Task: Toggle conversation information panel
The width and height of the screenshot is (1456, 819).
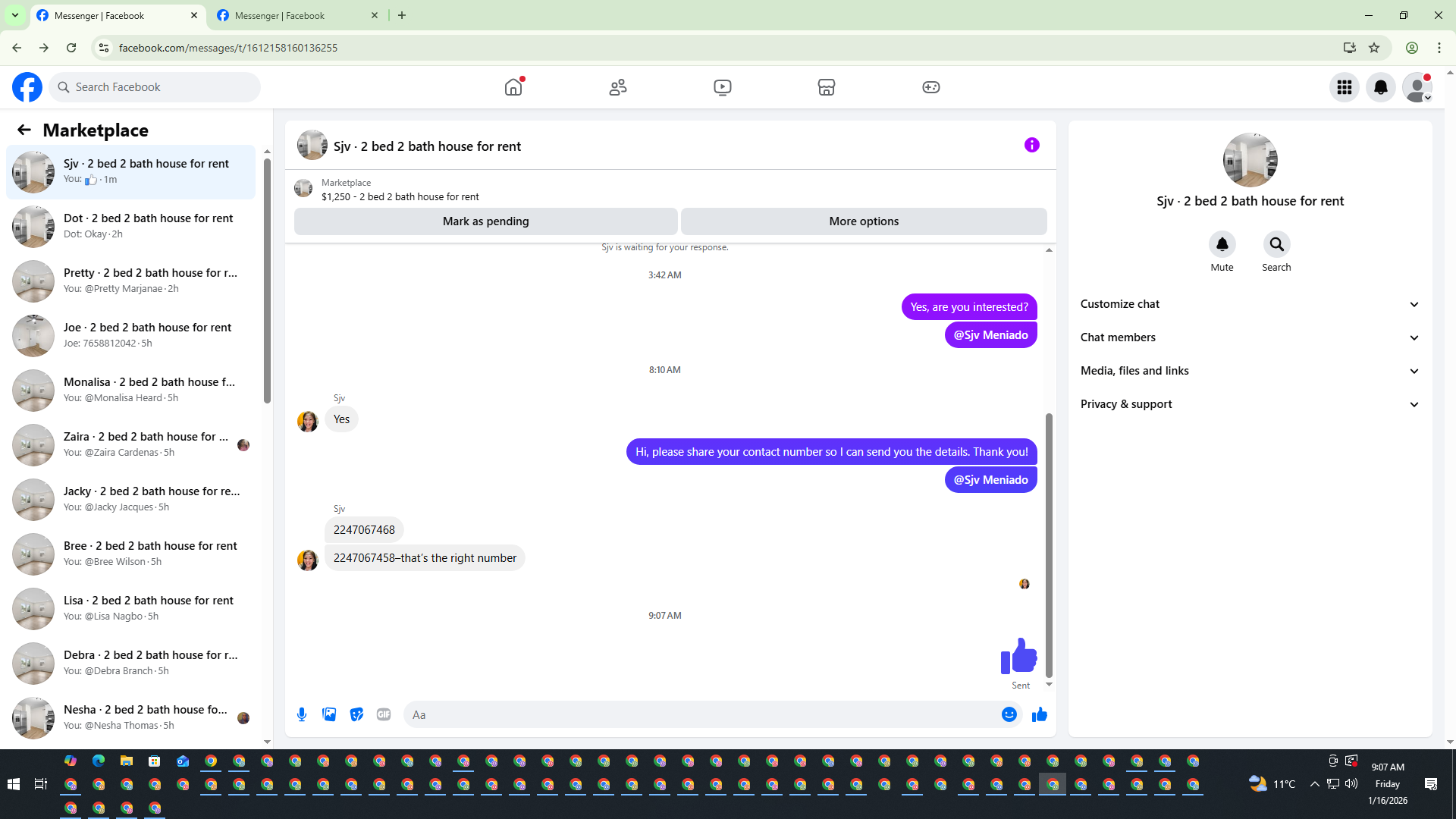Action: [1031, 145]
